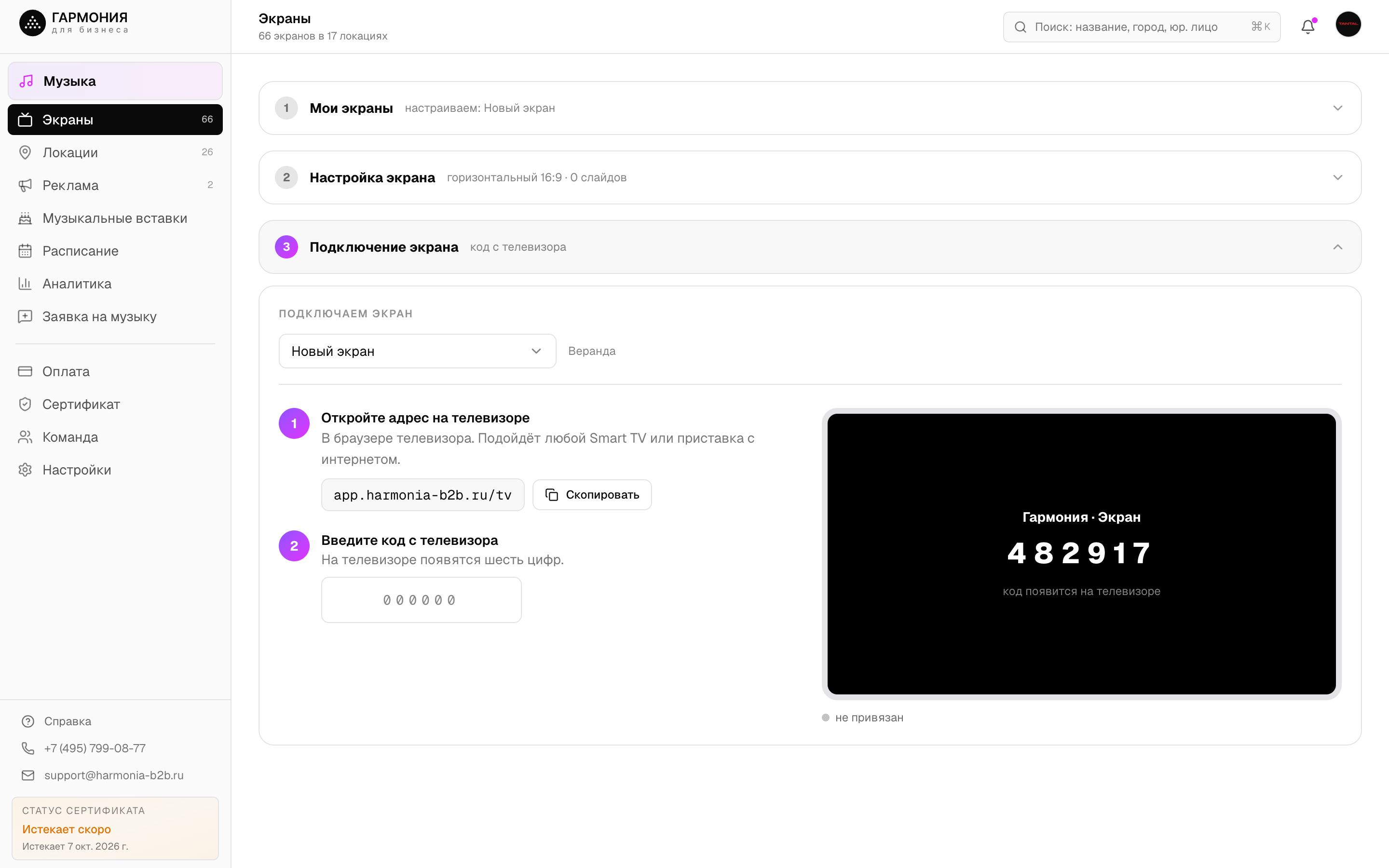The height and width of the screenshot is (868, 1389).
Task: Click the magnifier search icon
Action: (x=1020, y=27)
